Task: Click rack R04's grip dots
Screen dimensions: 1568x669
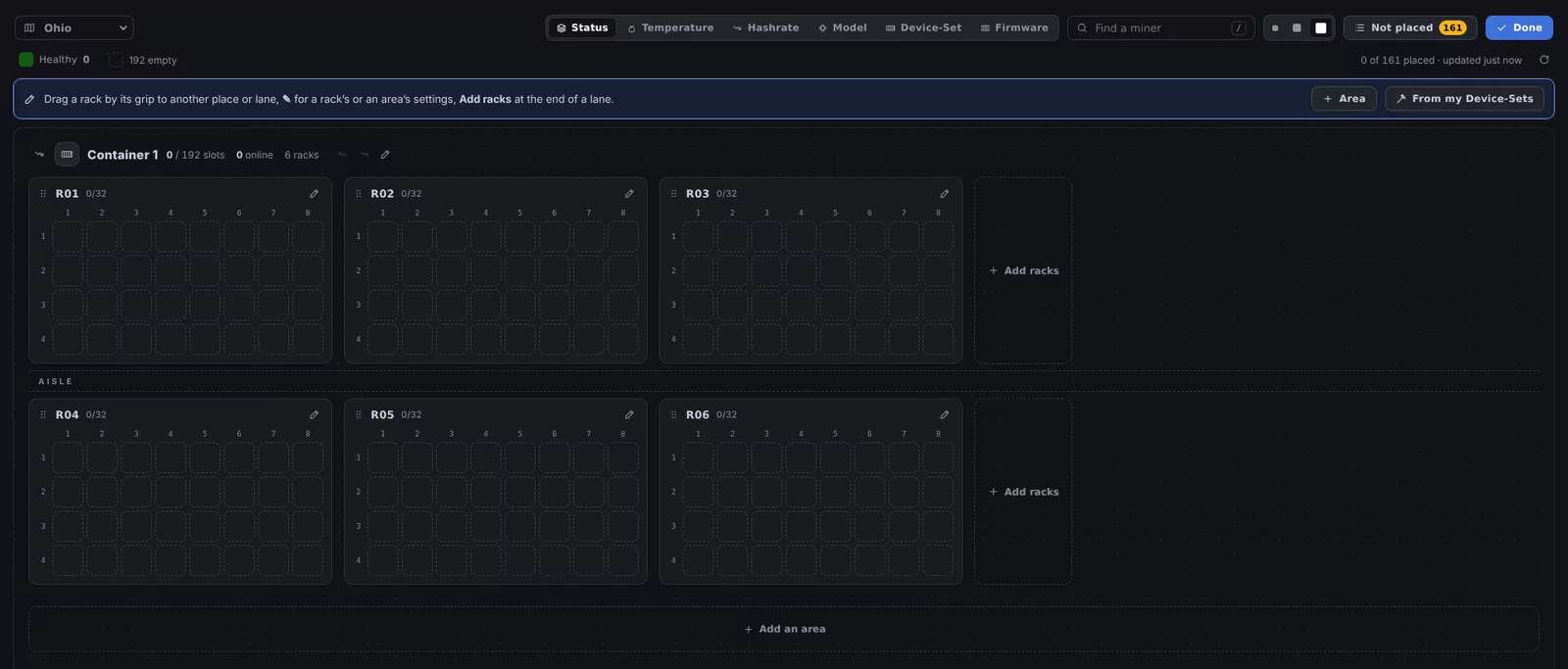Action: coord(43,415)
